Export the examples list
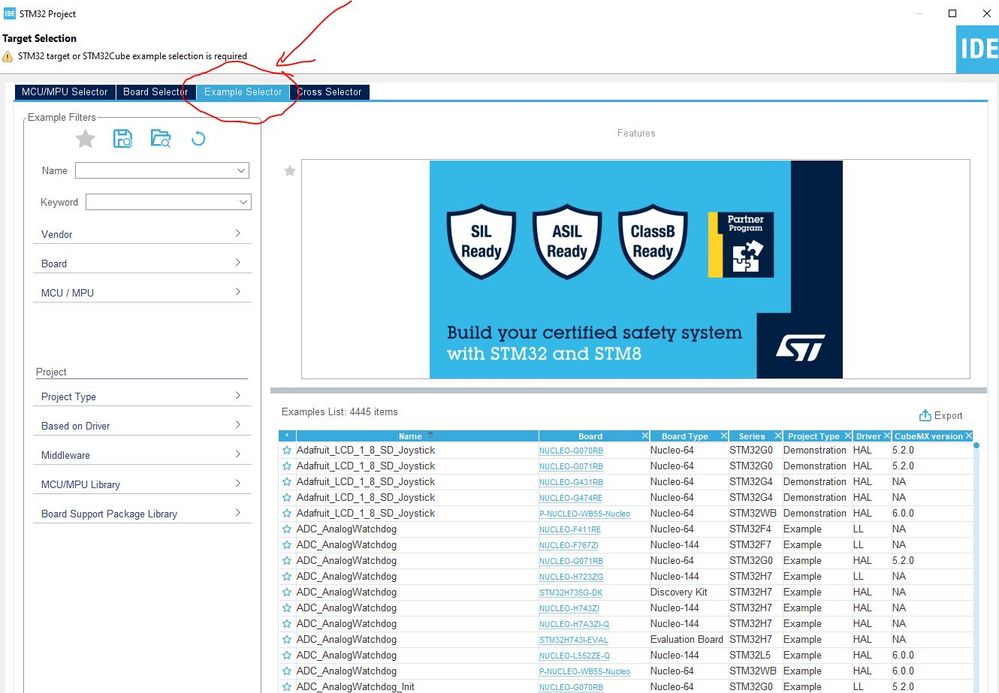Screen dimensions: 999x693 click(x=940, y=415)
